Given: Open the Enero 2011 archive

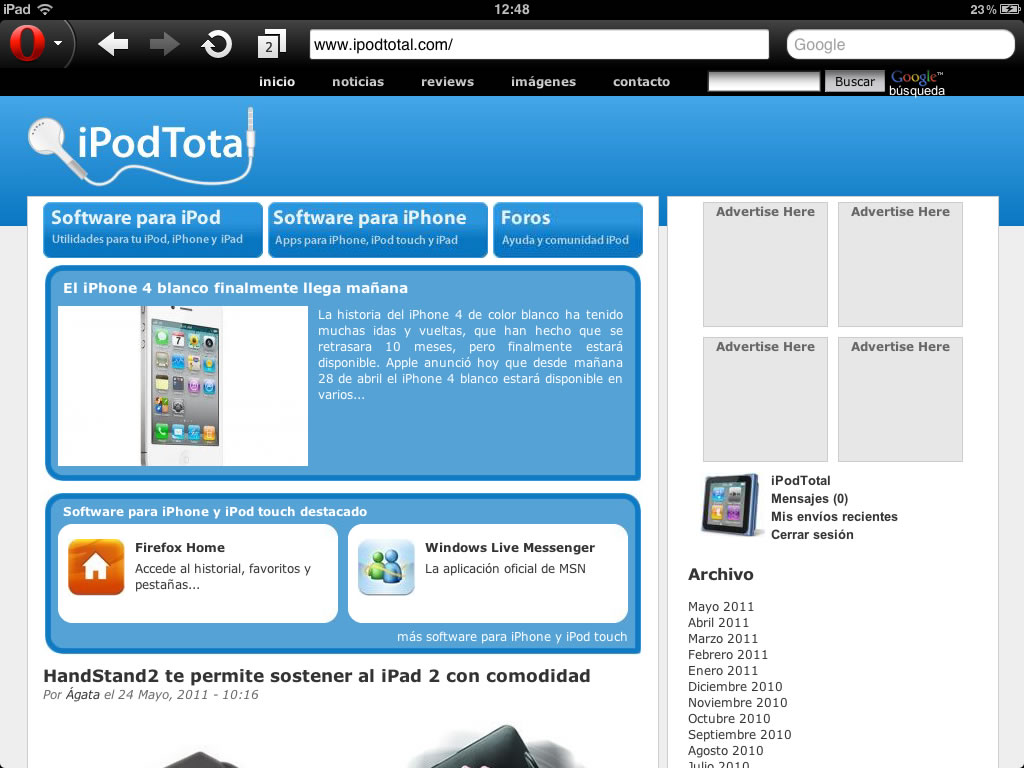Looking at the screenshot, I should [x=723, y=671].
